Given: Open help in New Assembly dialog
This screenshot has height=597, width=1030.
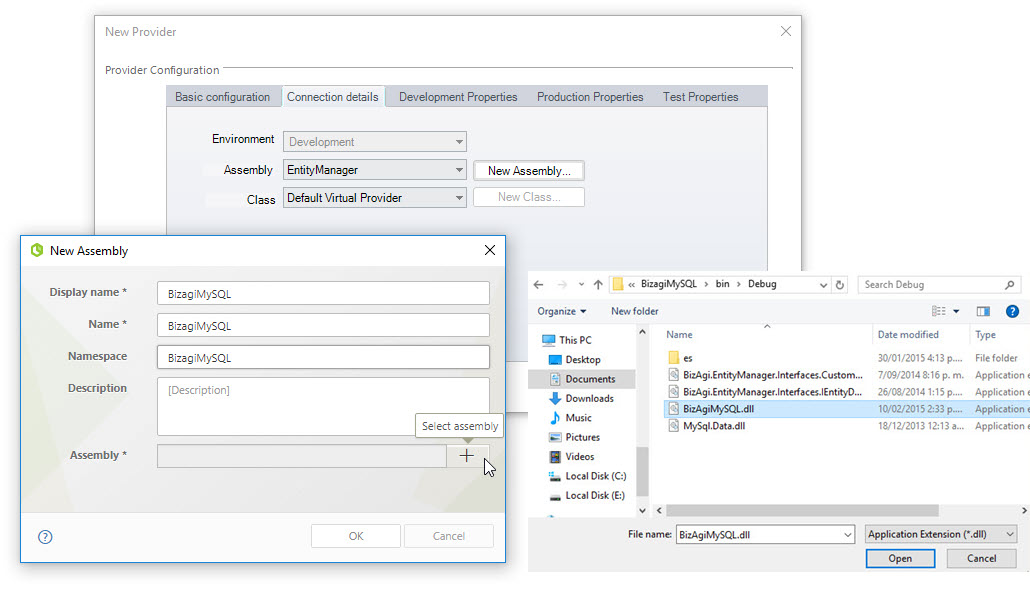Looking at the screenshot, I should click(45, 537).
